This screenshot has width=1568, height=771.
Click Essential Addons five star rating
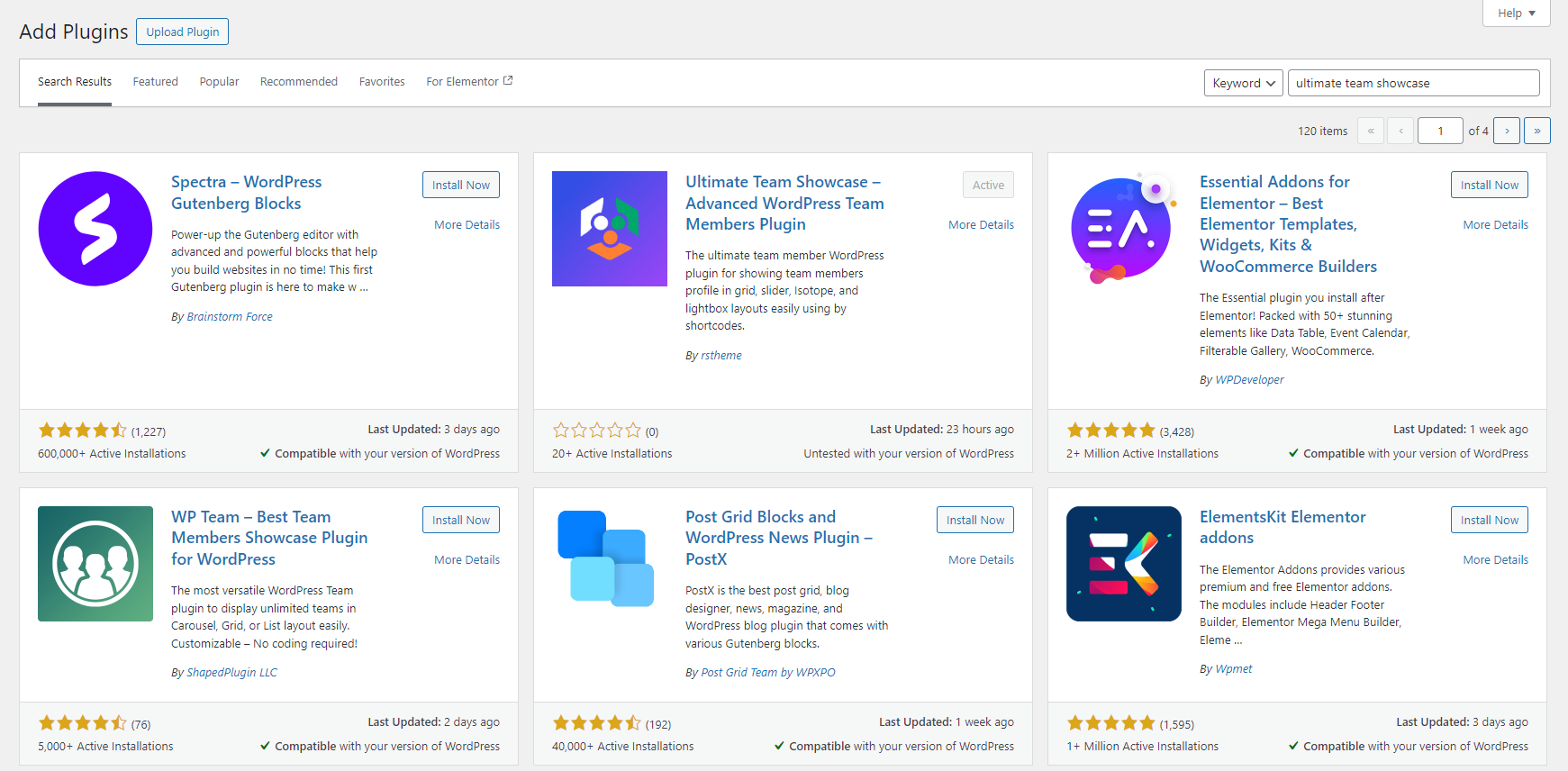pyautogui.click(x=1111, y=431)
